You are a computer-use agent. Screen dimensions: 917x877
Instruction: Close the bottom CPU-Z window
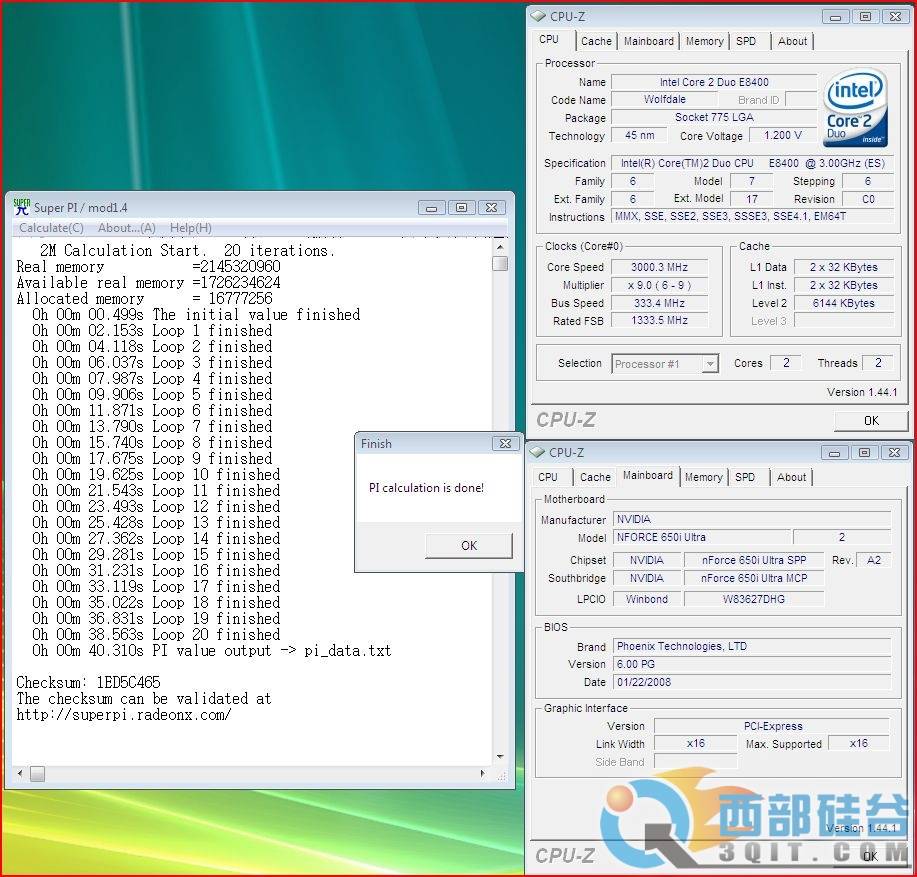pyautogui.click(x=894, y=453)
